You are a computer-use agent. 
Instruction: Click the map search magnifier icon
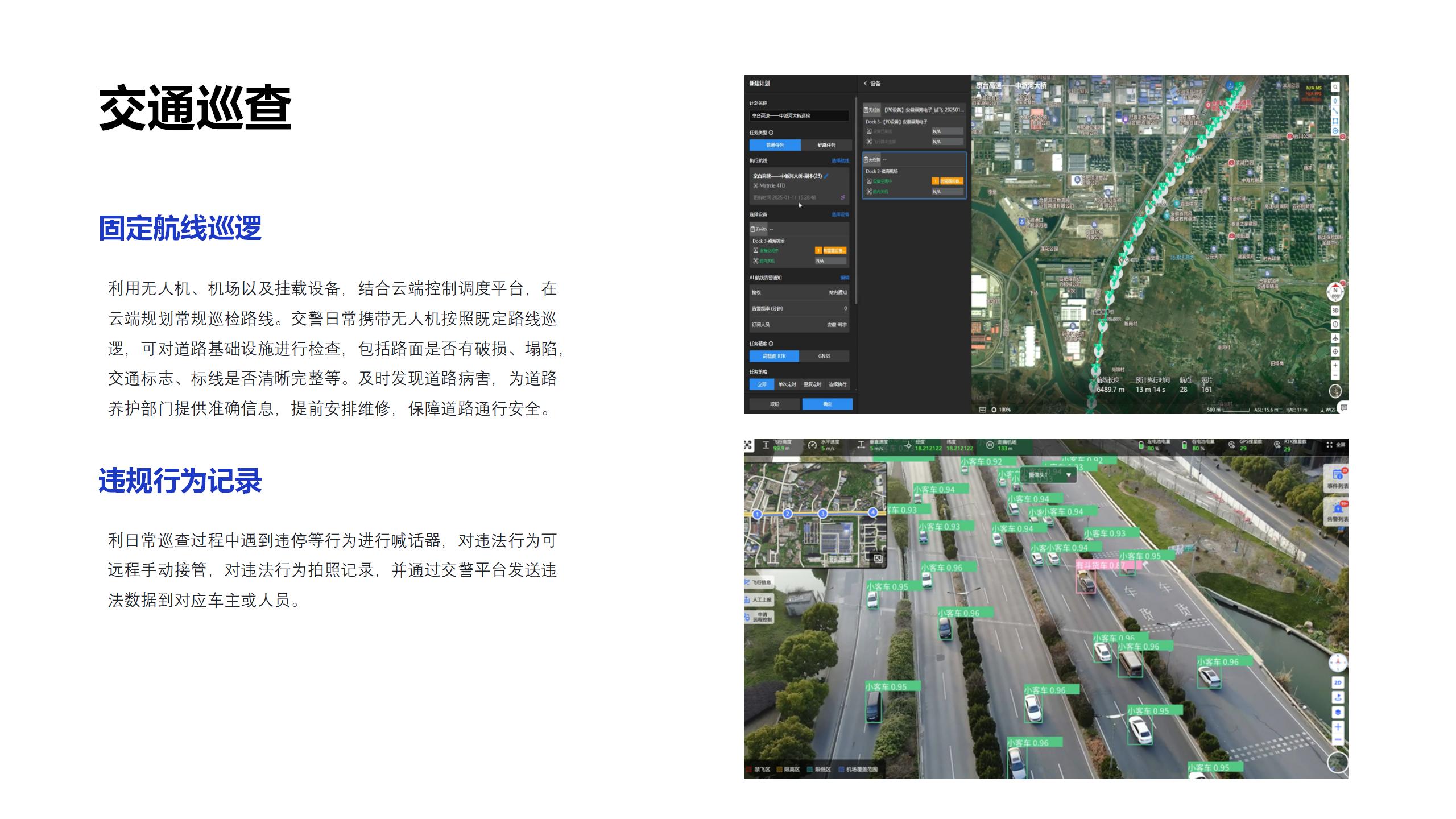click(1335, 87)
